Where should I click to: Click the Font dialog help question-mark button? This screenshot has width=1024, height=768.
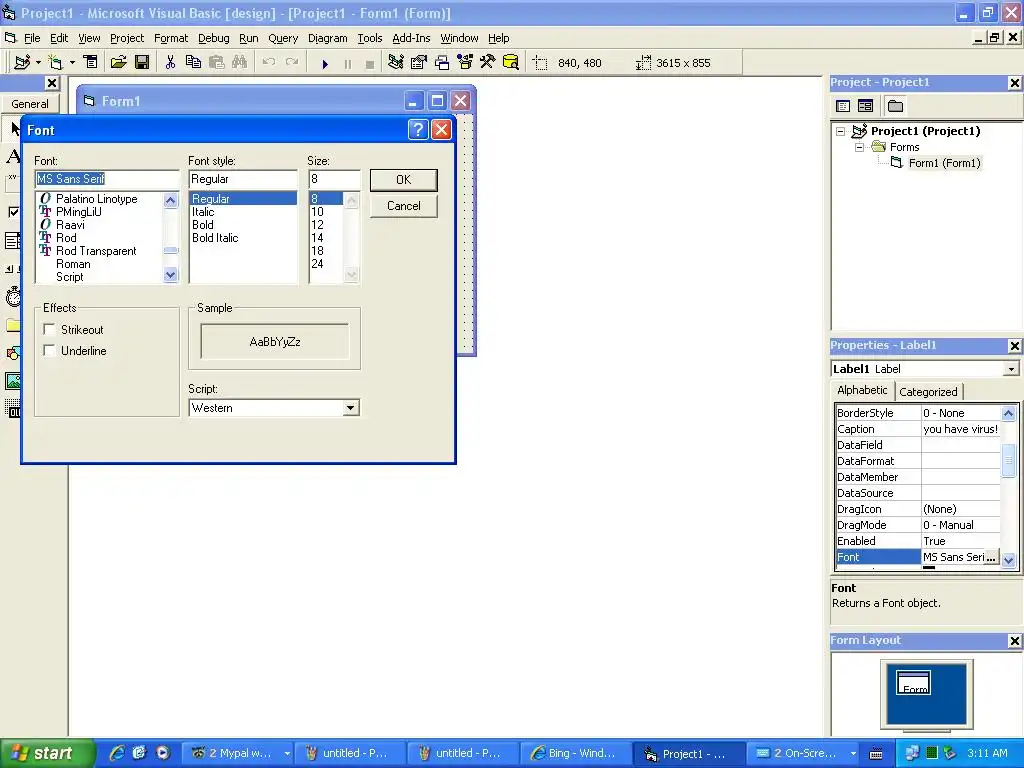[x=418, y=129]
